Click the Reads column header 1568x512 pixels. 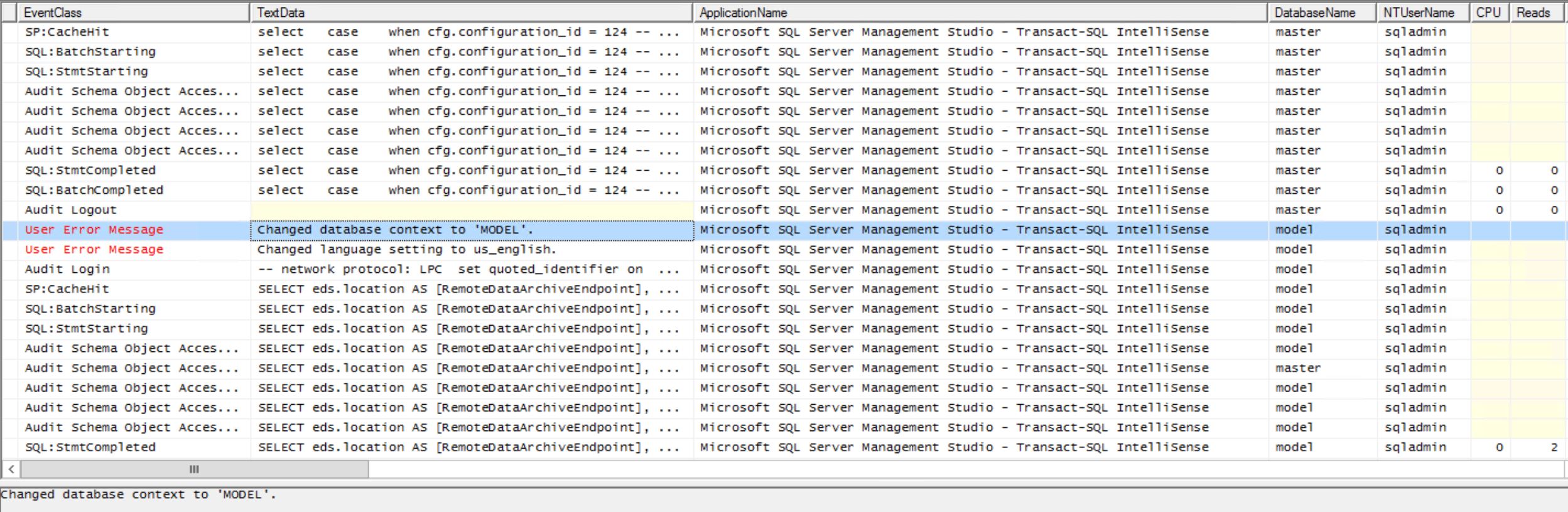(x=1537, y=13)
